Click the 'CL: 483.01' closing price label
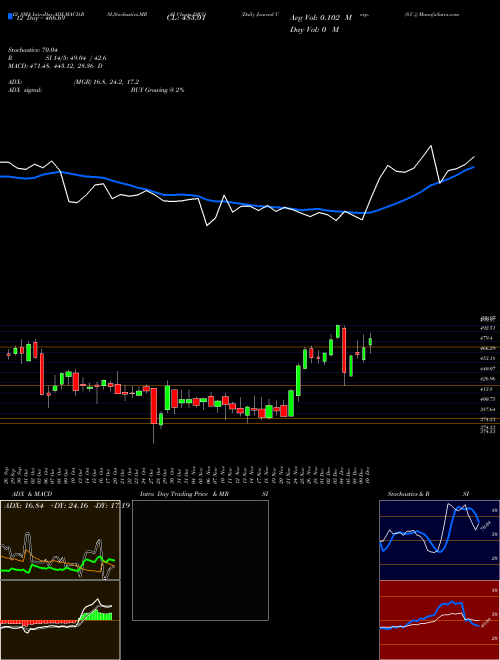 click(188, 18)
